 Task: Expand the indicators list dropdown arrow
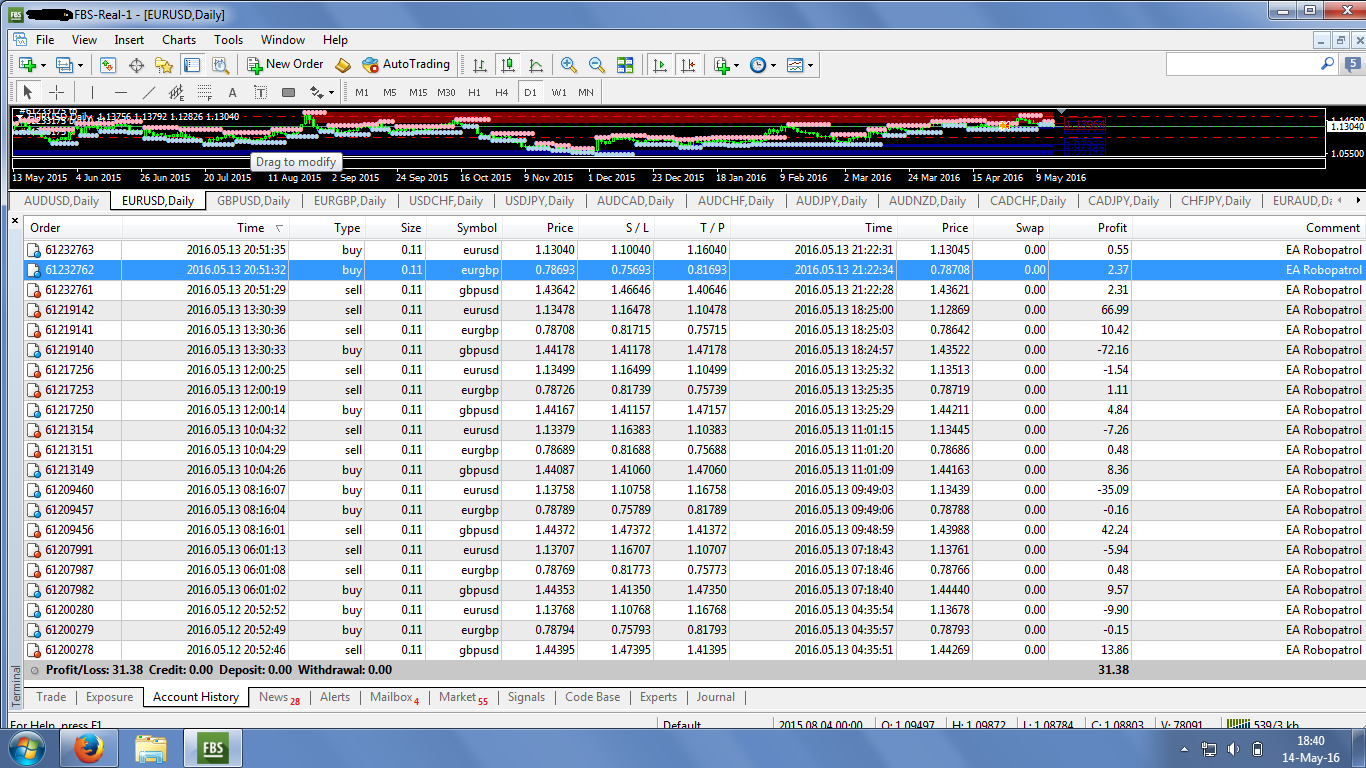coord(736,65)
